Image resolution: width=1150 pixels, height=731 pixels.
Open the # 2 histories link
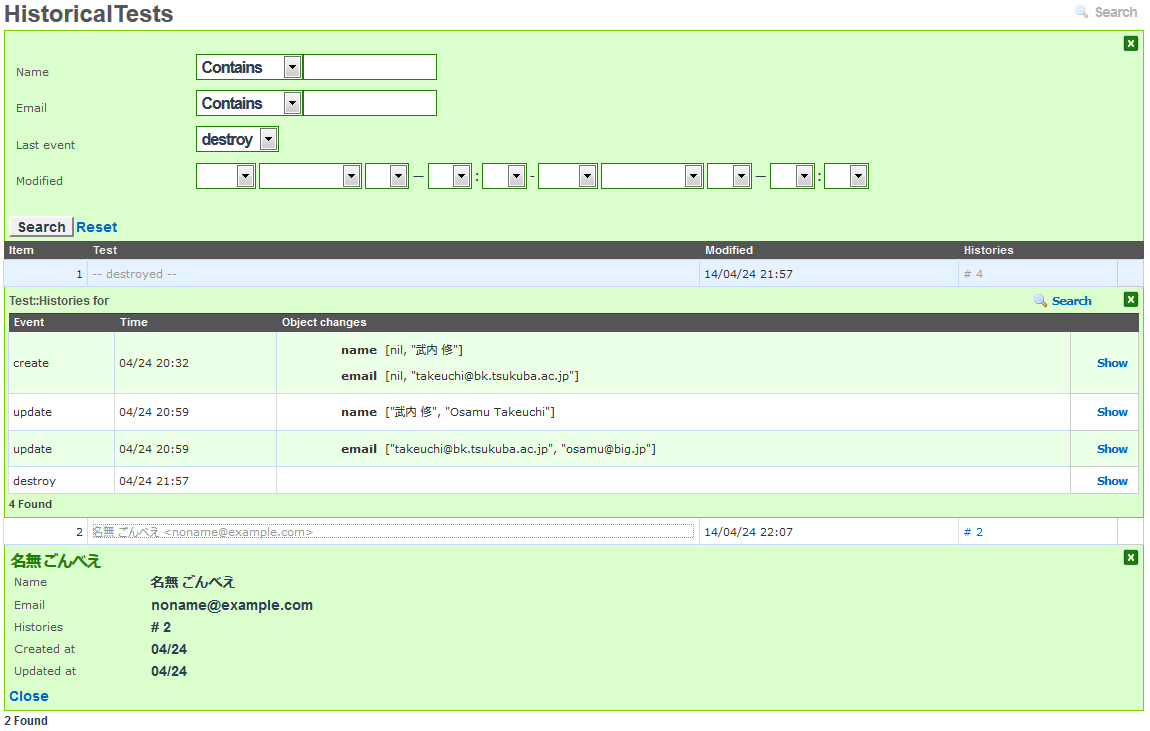[x=973, y=532]
